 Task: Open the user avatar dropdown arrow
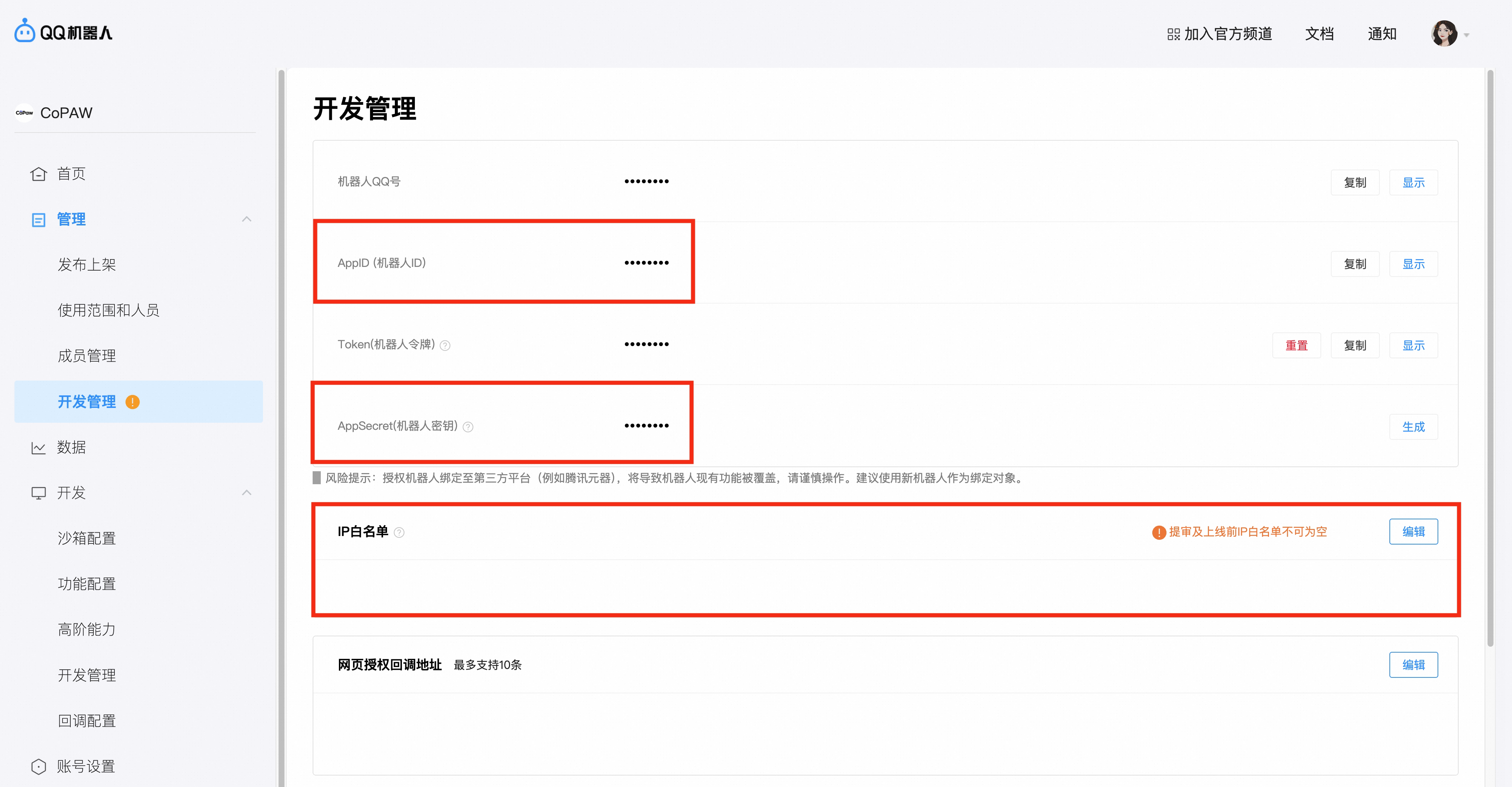(x=1466, y=35)
